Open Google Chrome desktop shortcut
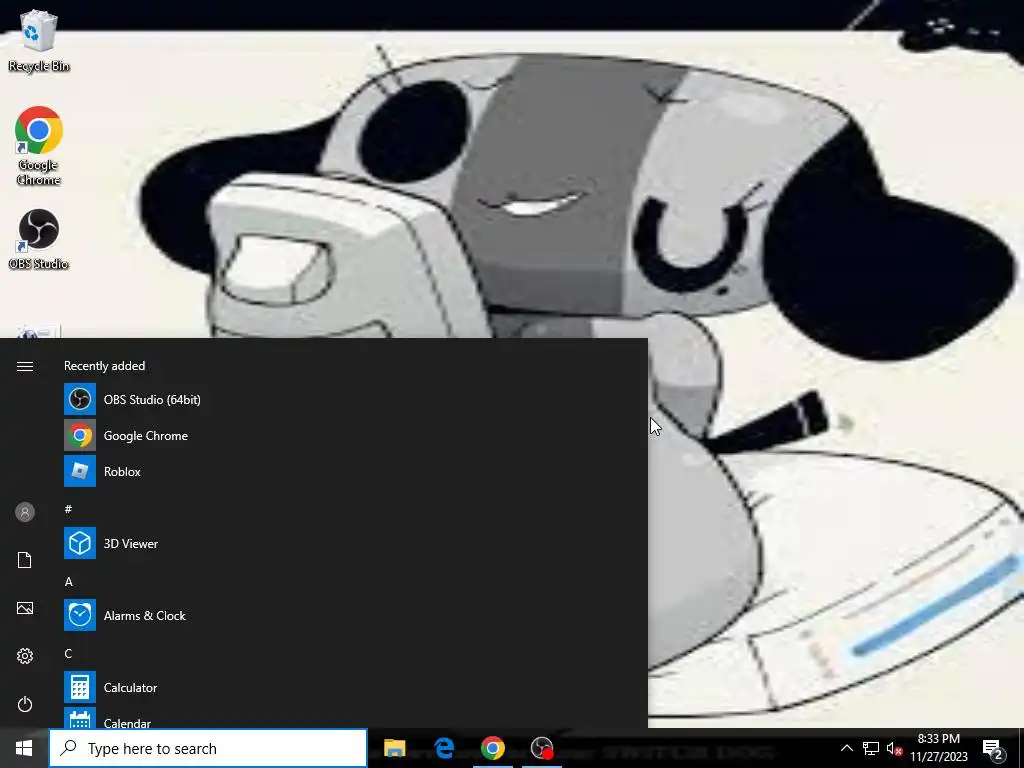 tap(39, 146)
